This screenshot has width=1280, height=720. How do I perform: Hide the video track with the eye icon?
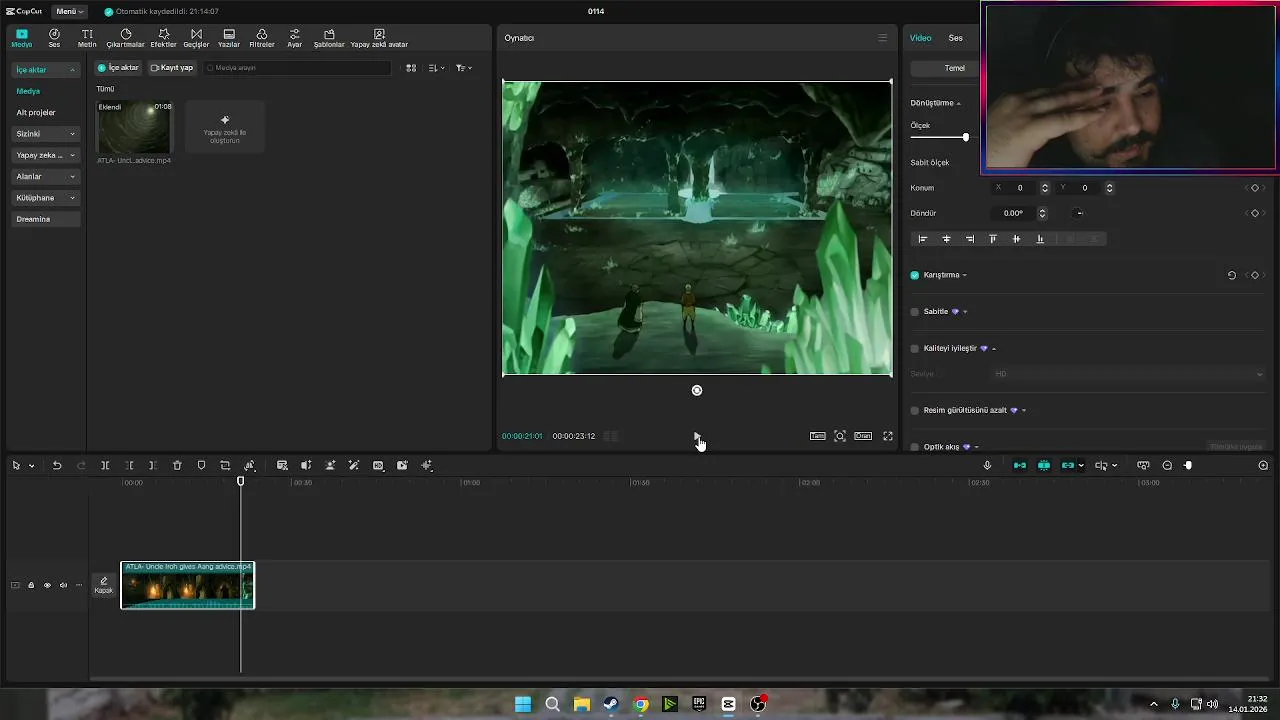click(x=47, y=585)
